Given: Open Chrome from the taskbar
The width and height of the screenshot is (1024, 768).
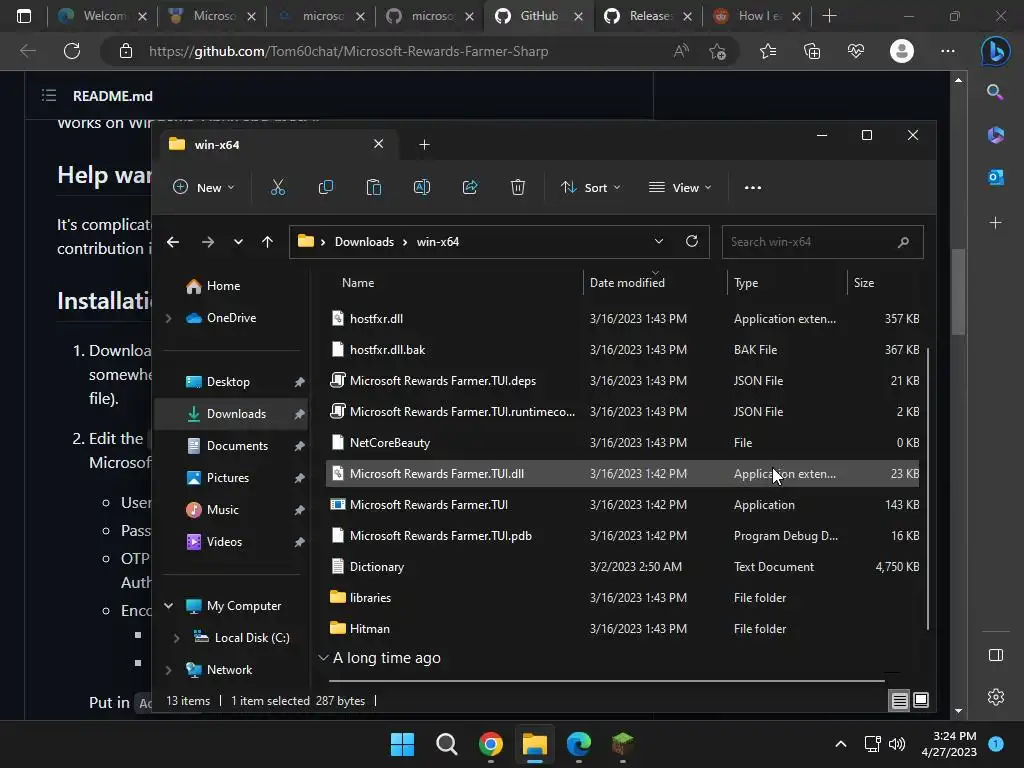Looking at the screenshot, I should pyautogui.click(x=490, y=744).
